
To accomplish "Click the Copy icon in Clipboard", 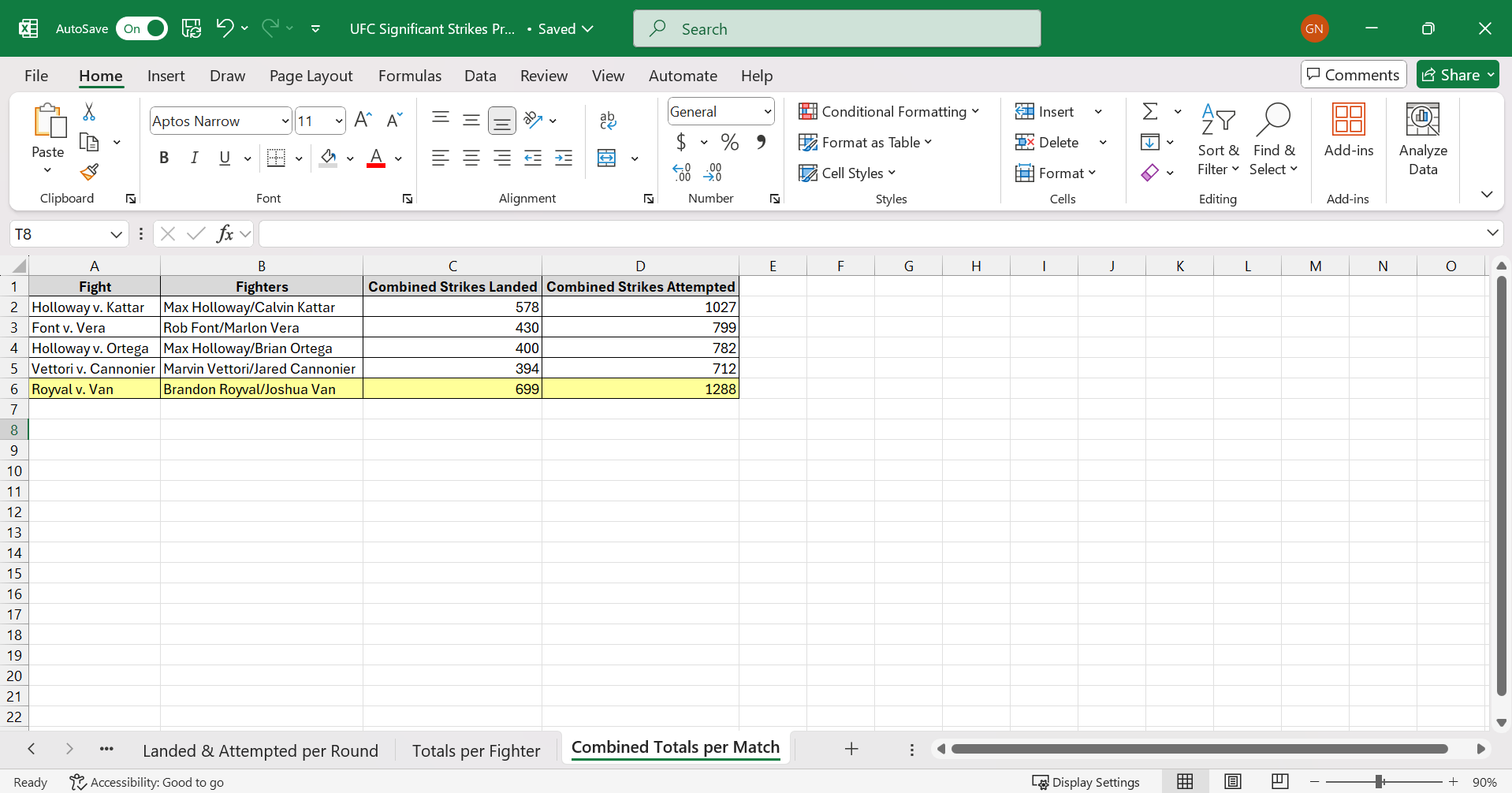I will click(x=89, y=143).
